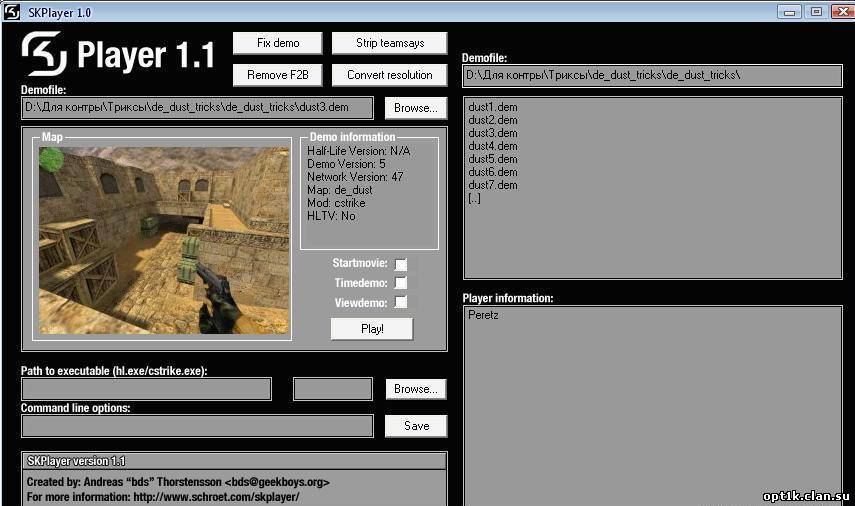The height and width of the screenshot is (506, 855).
Task: Open the parent folder [..] entry
Action: 474,198
